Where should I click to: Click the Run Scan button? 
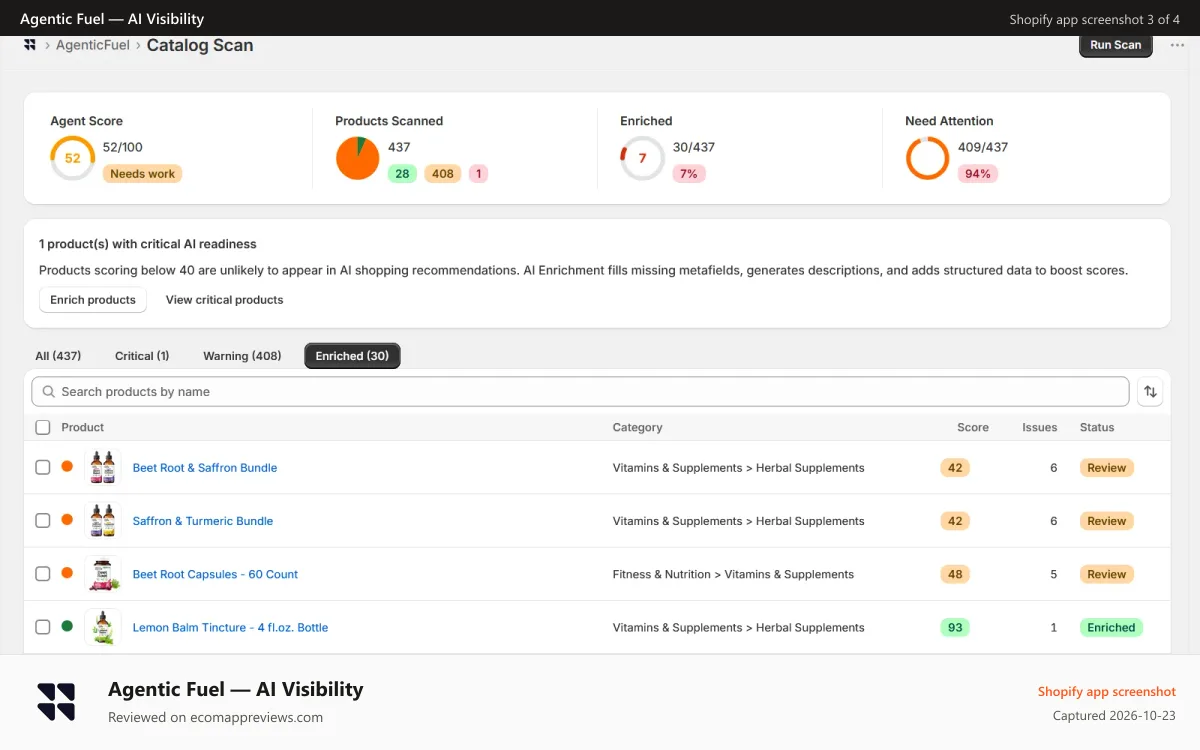point(1116,45)
